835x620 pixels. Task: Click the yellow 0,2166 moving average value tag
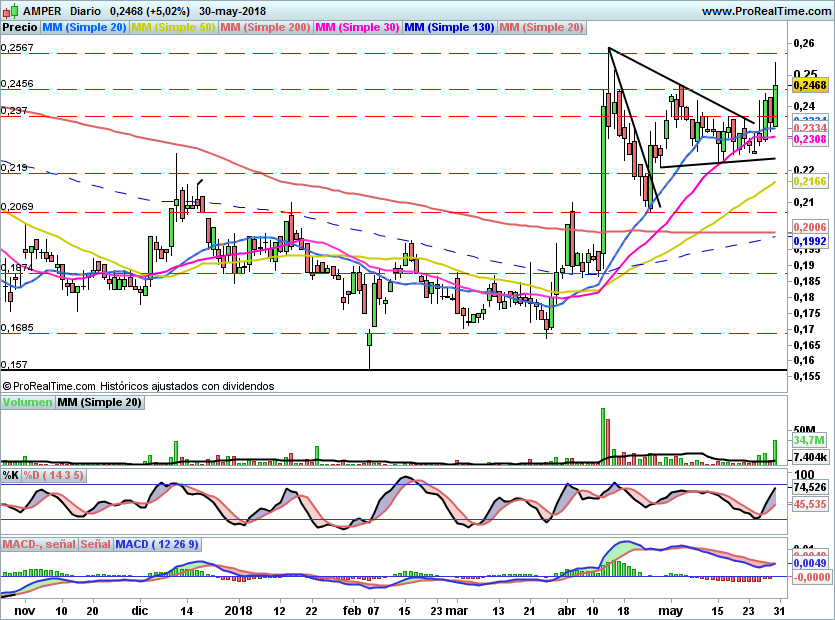click(x=809, y=181)
